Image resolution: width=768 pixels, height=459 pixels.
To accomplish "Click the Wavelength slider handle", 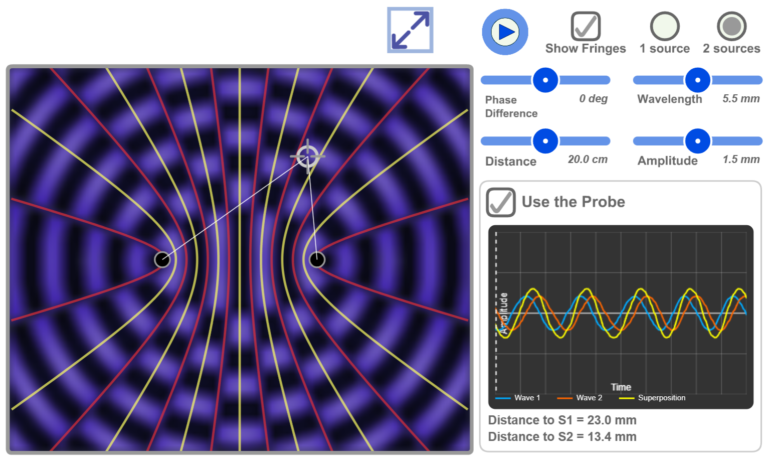I will [x=697, y=80].
